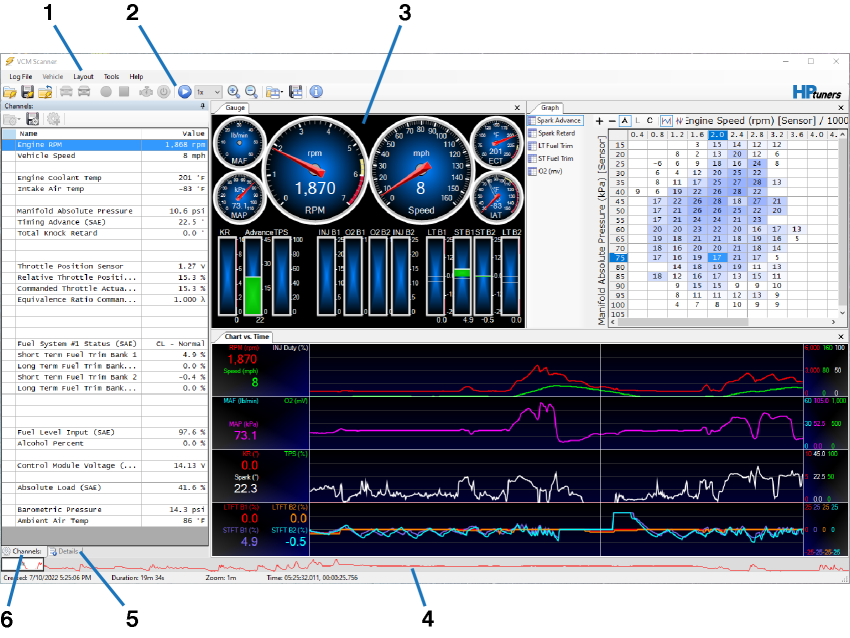Click the Value column header in Channels
The height and width of the screenshot is (638, 850).
tap(175, 133)
